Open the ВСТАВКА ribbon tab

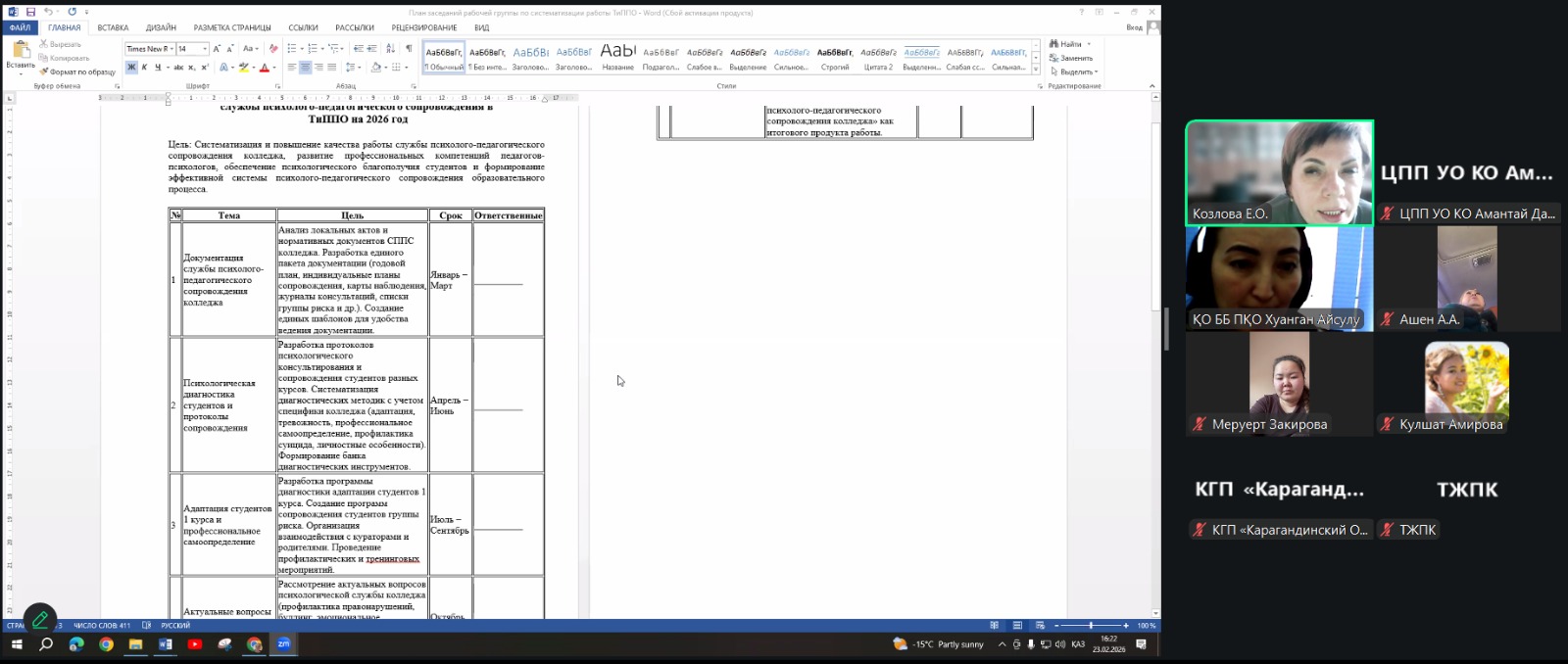pos(113,27)
